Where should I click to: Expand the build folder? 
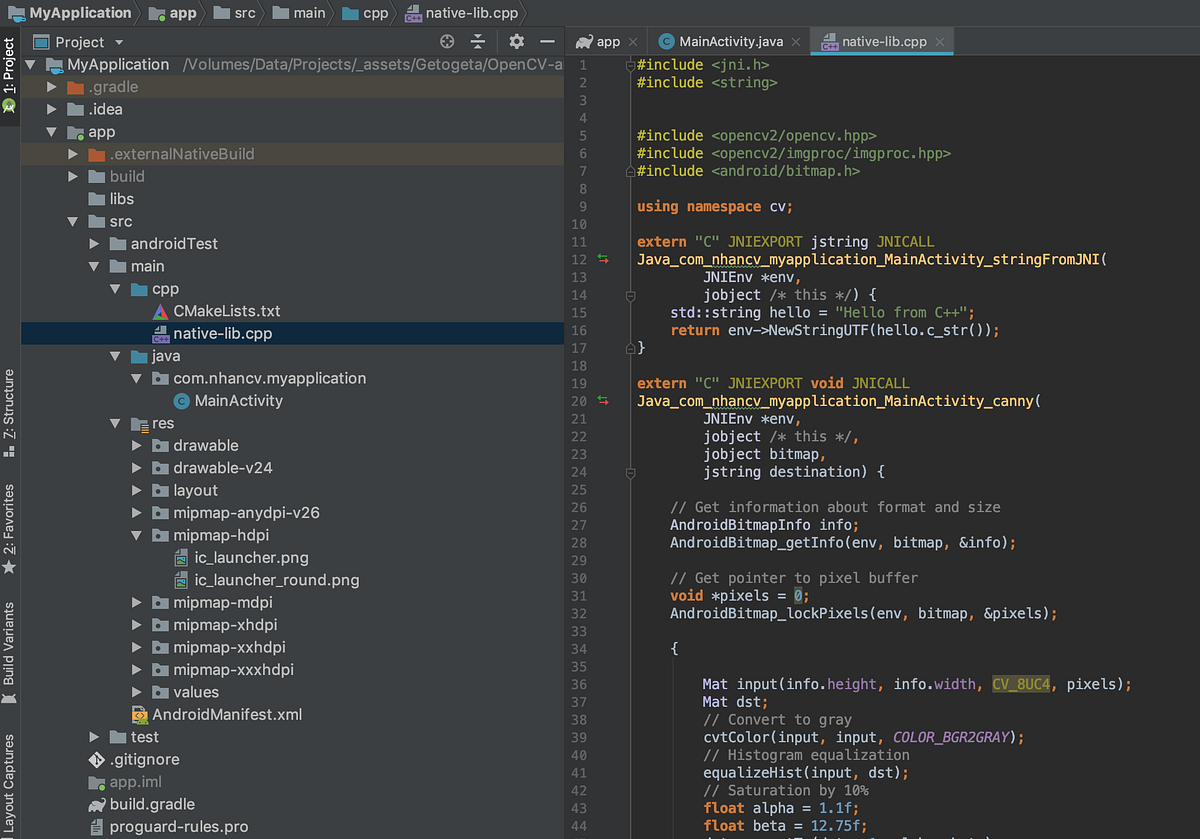click(71, 176)
